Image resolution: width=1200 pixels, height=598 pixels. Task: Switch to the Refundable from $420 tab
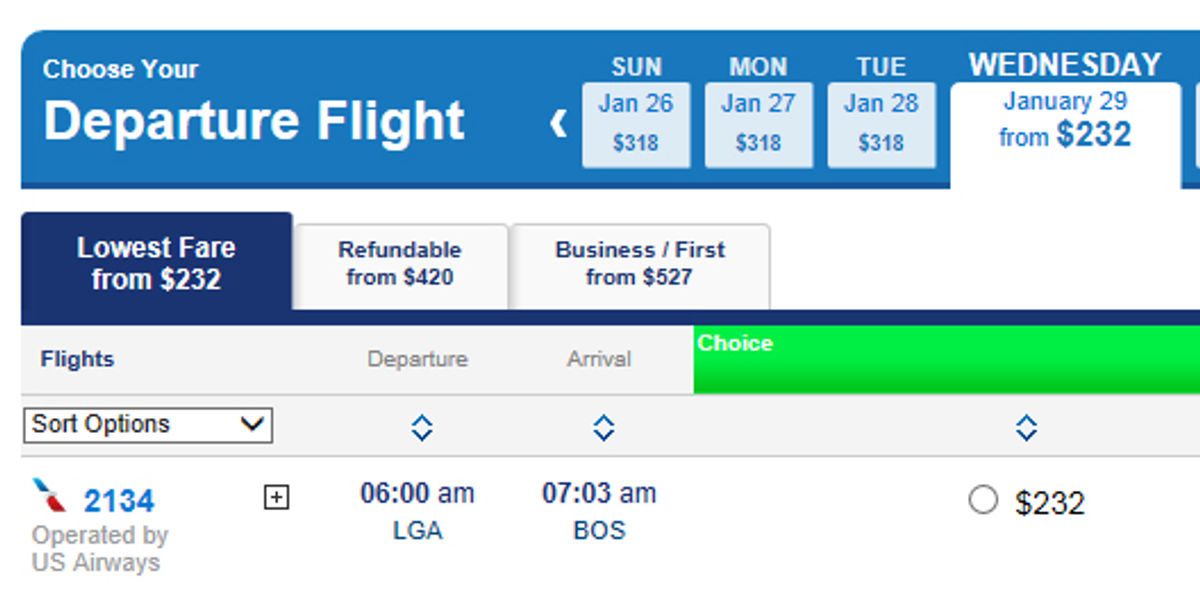399,263
